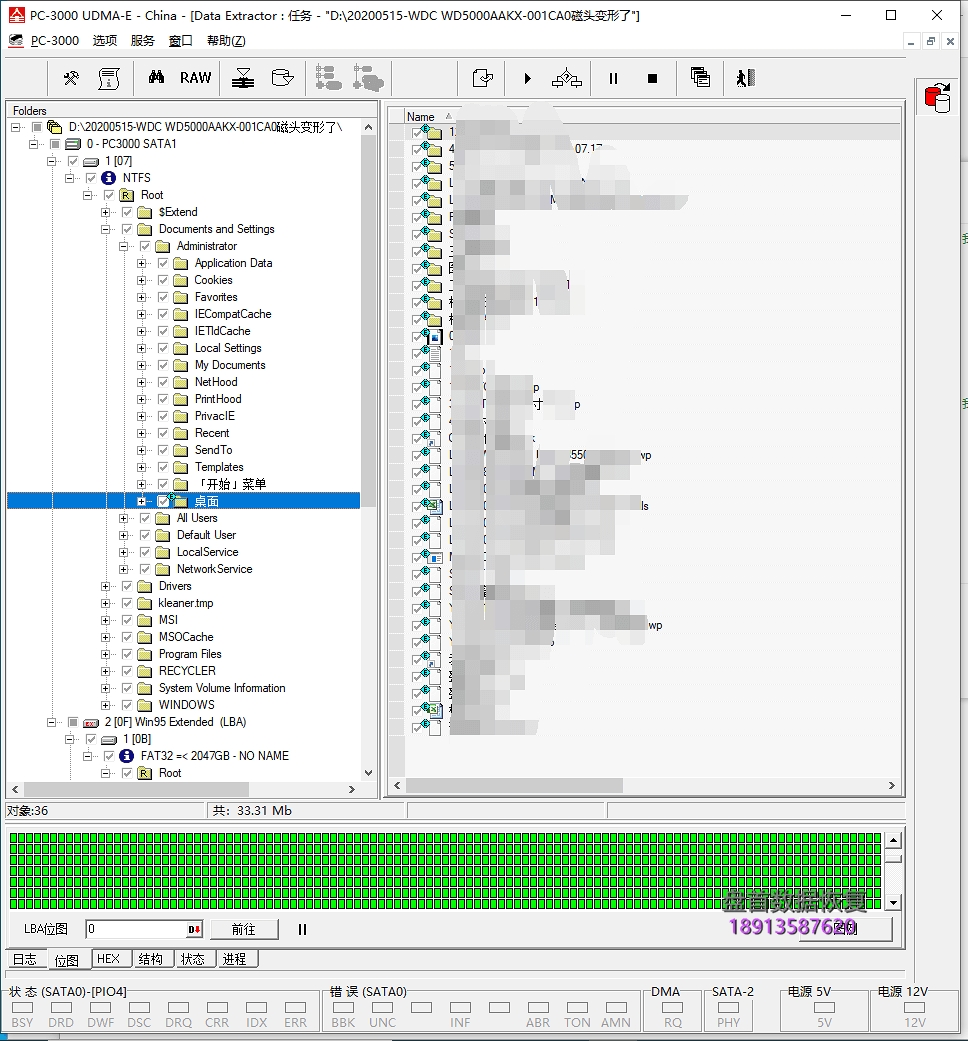Image resolution: width=968 pixels, height=1041 pixels.
Task: Switch to the 日志 tab
Action: (x=25, y=959)
